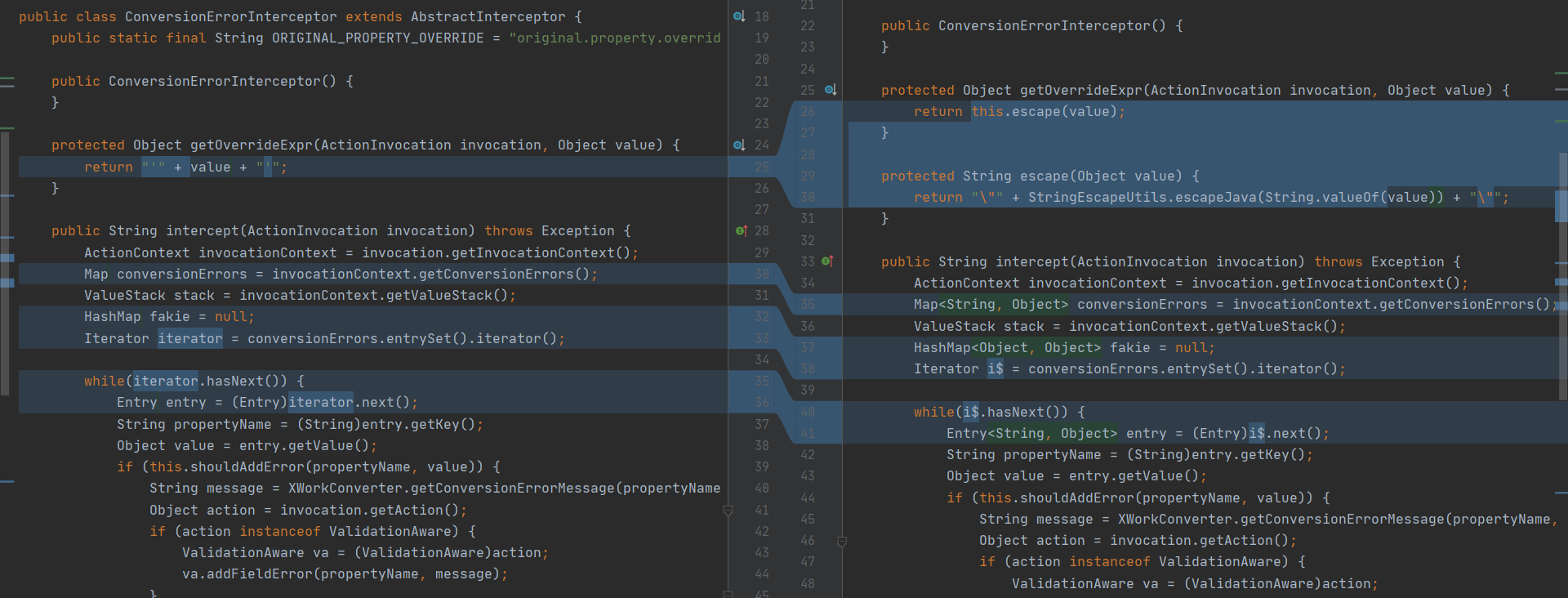Click the overridden-method gutter icon at right line 25

831,90
